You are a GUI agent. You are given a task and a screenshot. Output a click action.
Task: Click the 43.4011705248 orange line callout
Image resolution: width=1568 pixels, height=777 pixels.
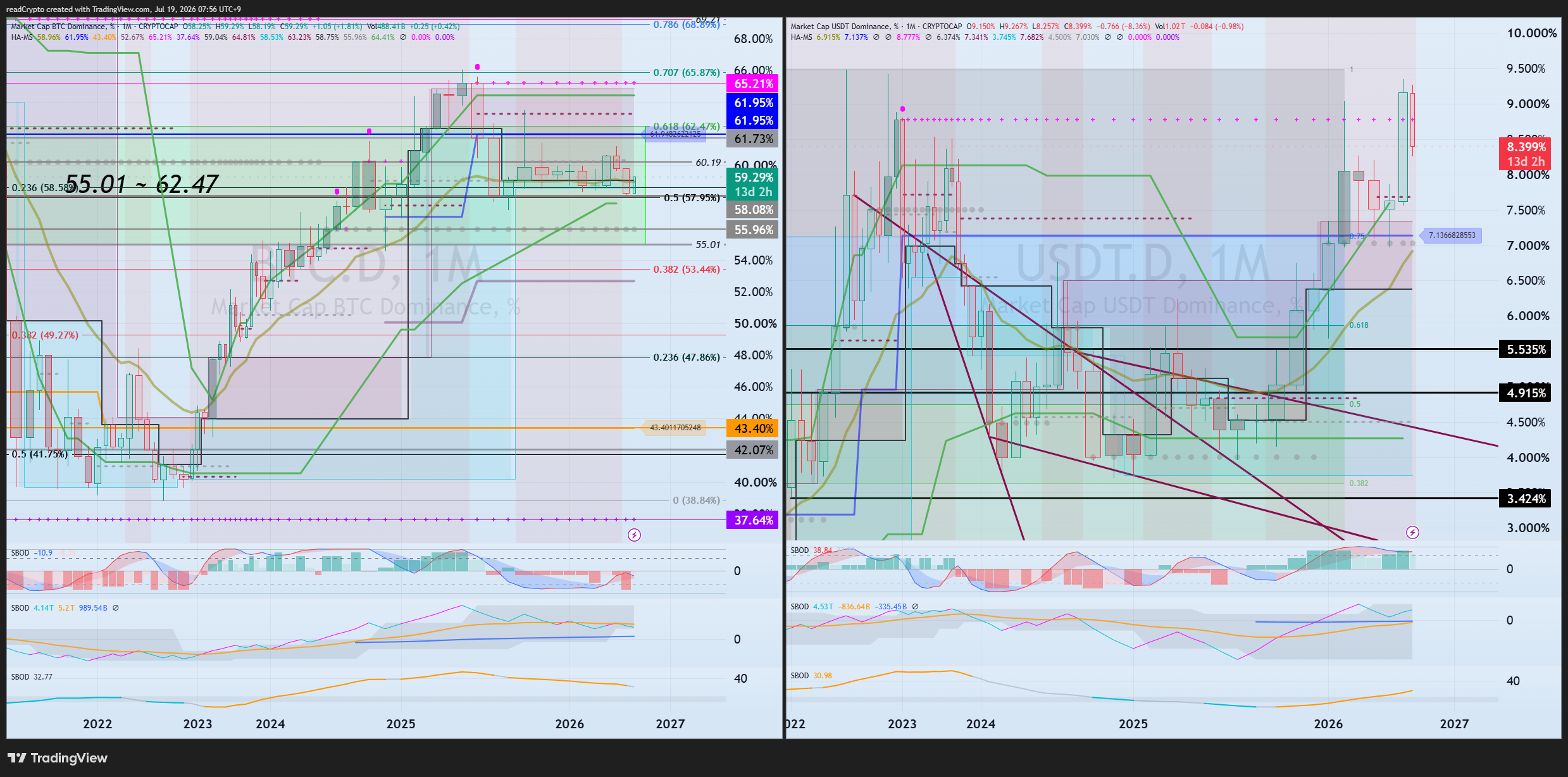click(x=675, y=428)
